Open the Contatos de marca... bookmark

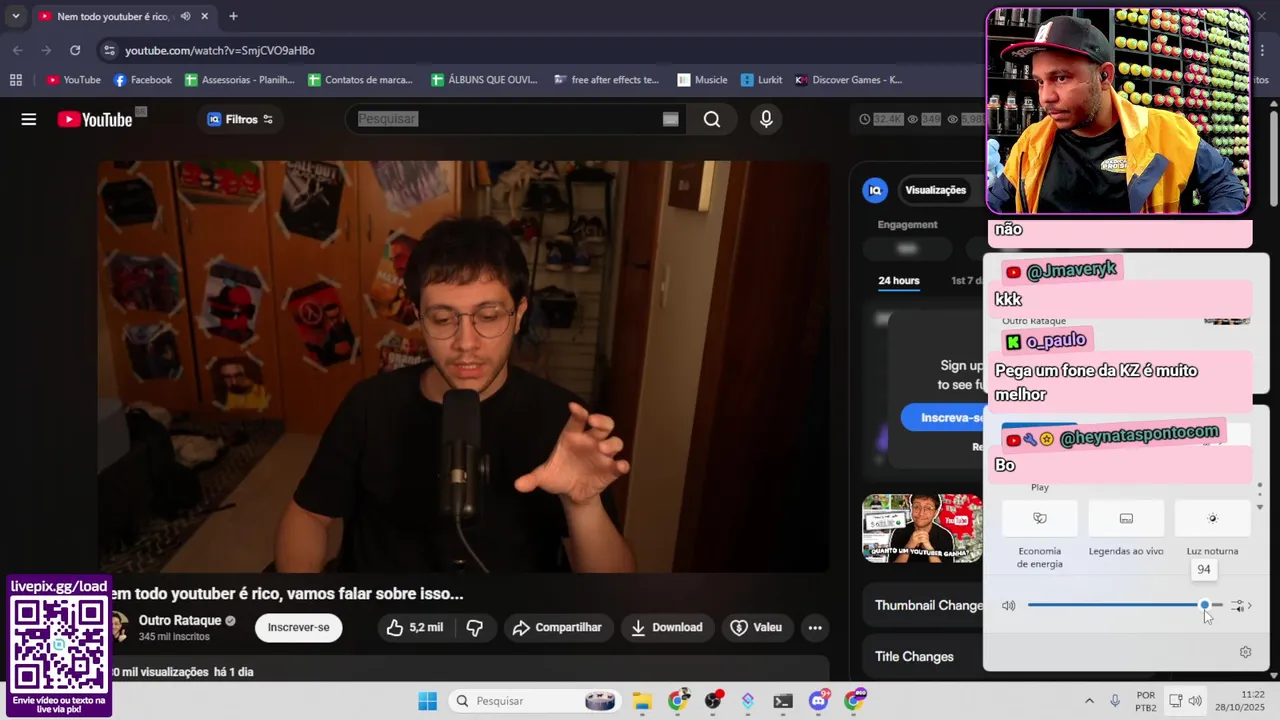pyautogui.click(x=360, y=80)
